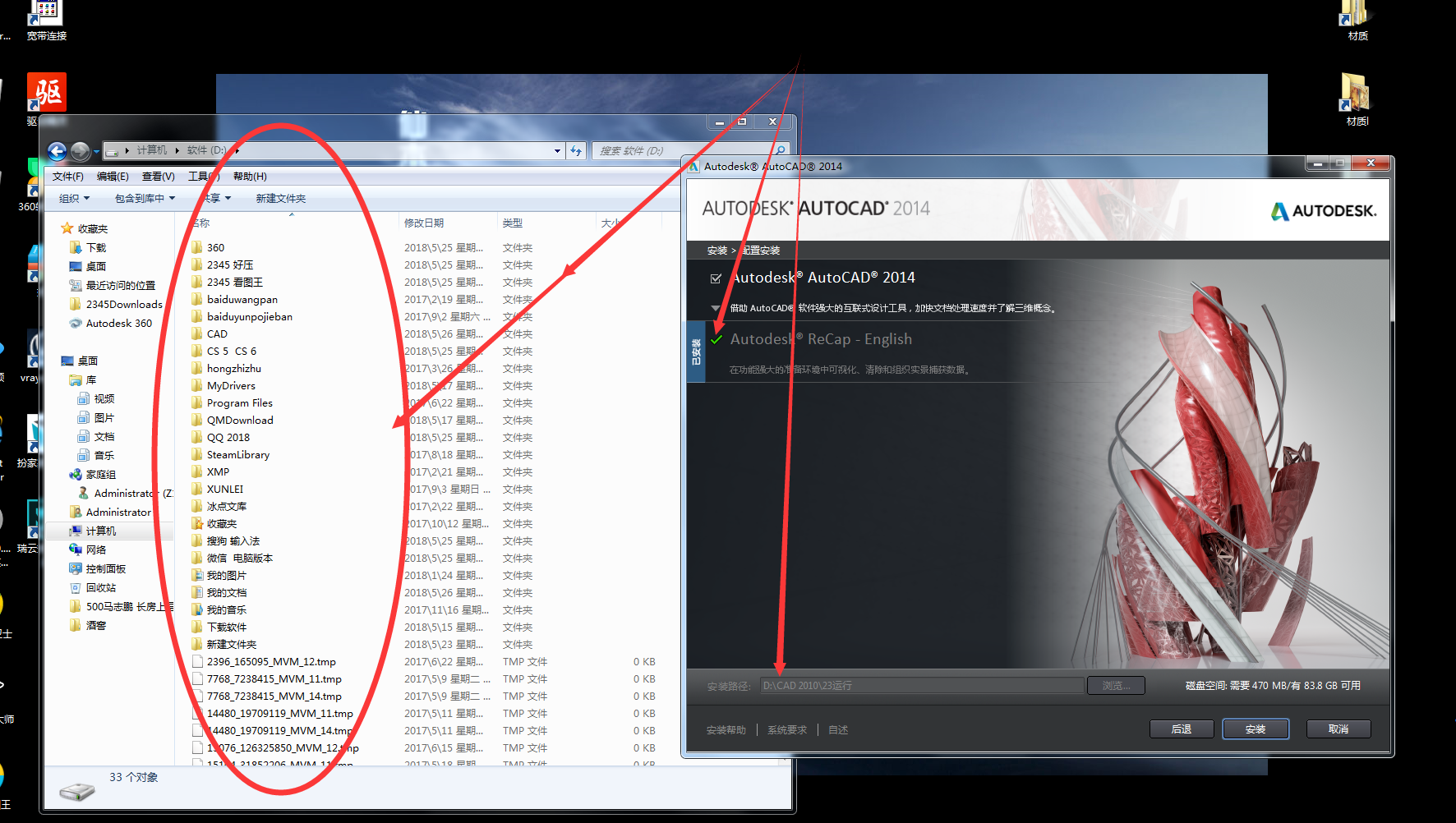Select the XUNLEI folder

pyautogui.click(x=224, y=489)
